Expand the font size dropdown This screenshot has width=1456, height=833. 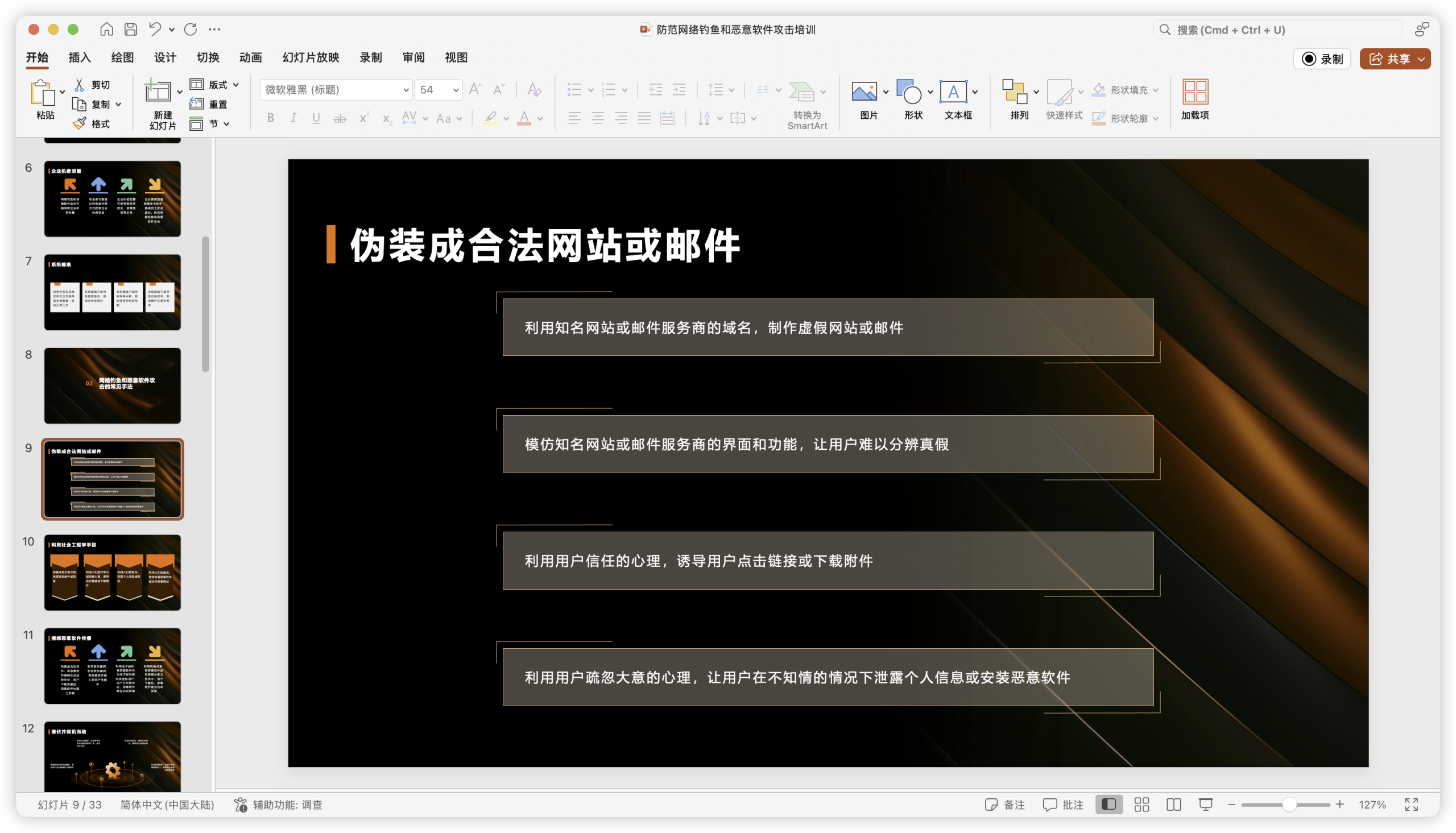tap(456, 90)
